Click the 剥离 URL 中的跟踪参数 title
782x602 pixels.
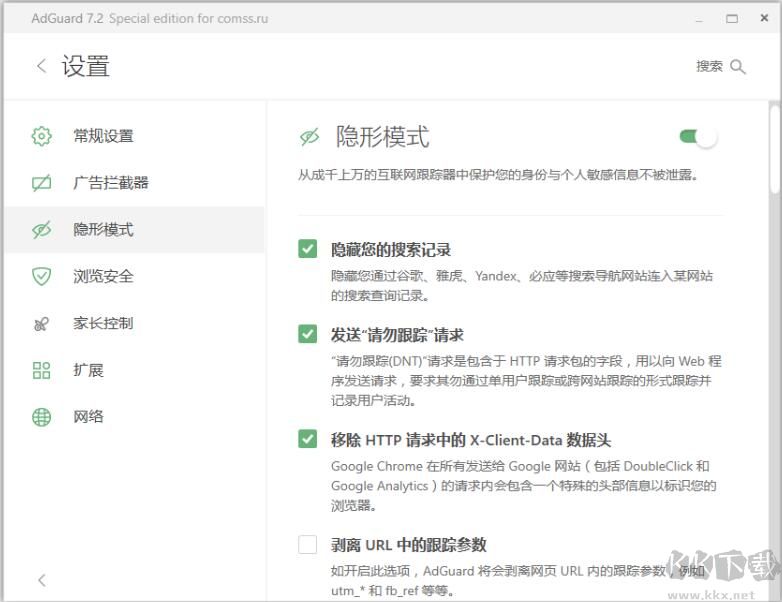(x=408, y=545)
